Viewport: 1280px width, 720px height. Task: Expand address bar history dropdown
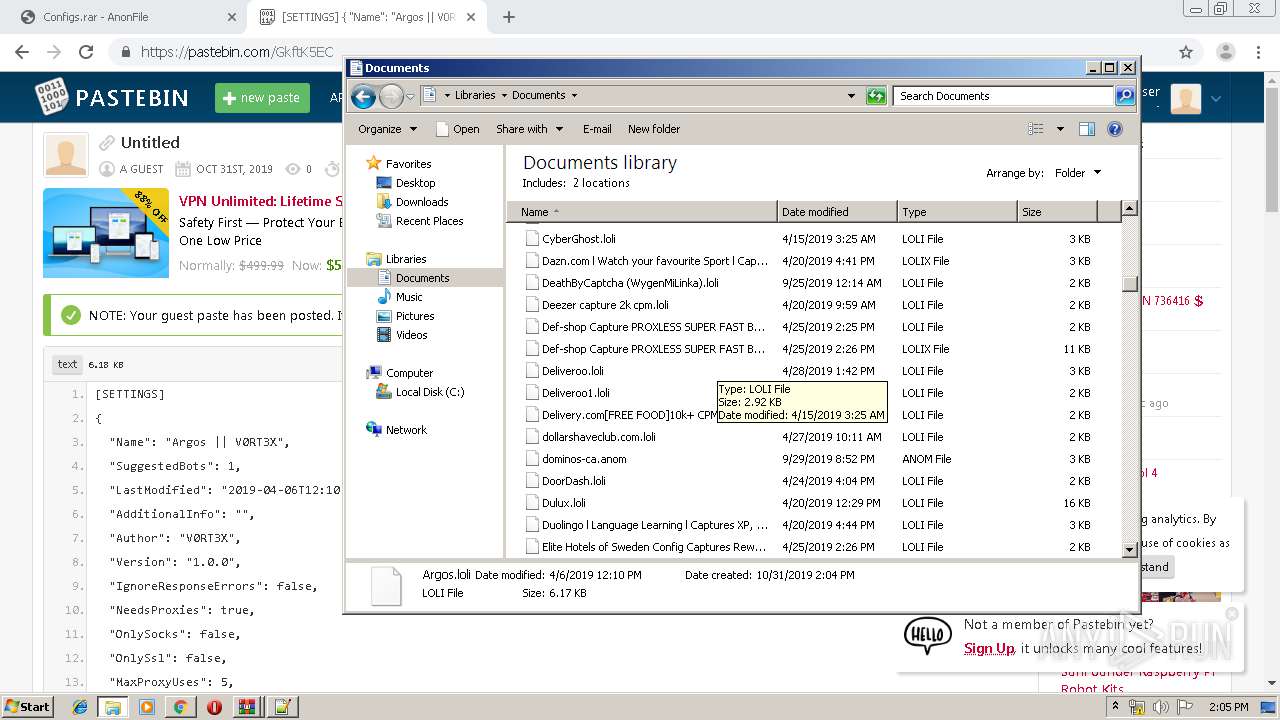(851, 96)
